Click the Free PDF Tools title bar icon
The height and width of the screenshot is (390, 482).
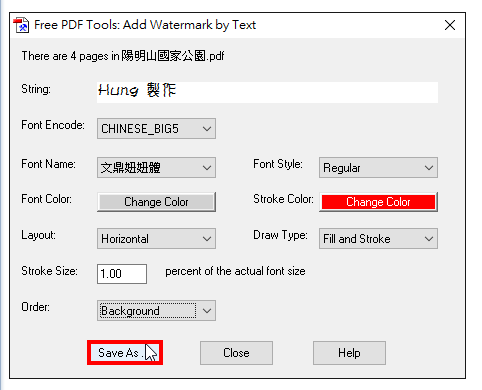(x=21, y=25)
